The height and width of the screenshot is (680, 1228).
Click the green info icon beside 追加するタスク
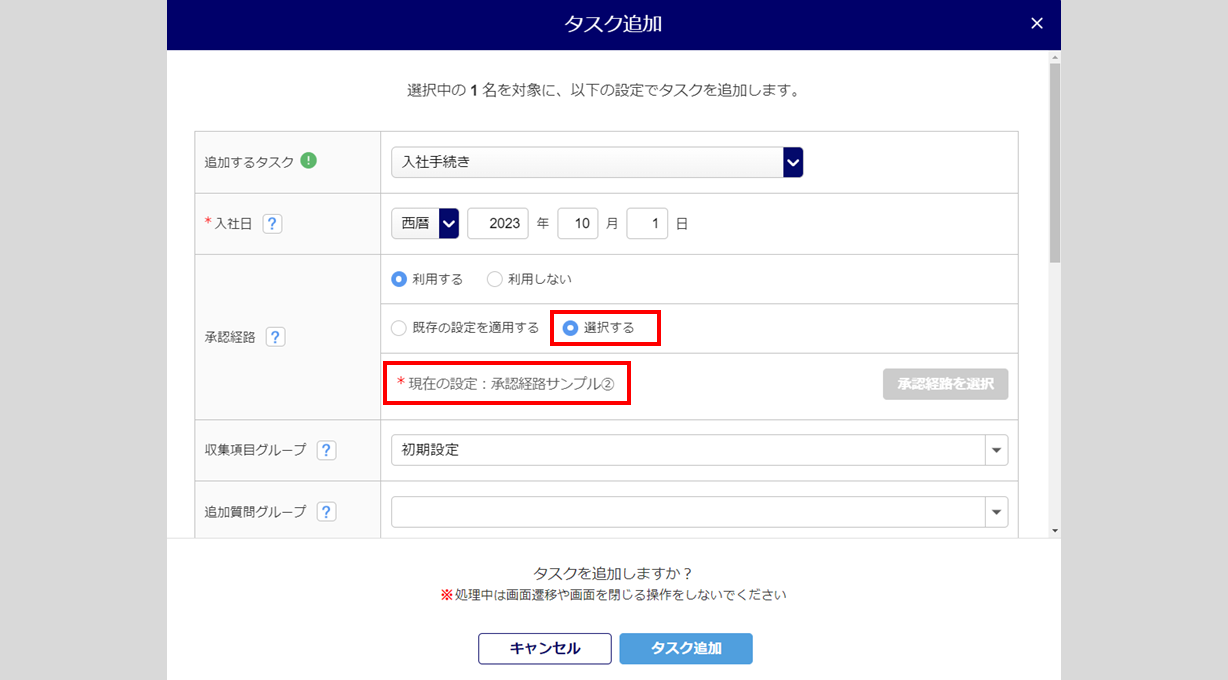309,160
